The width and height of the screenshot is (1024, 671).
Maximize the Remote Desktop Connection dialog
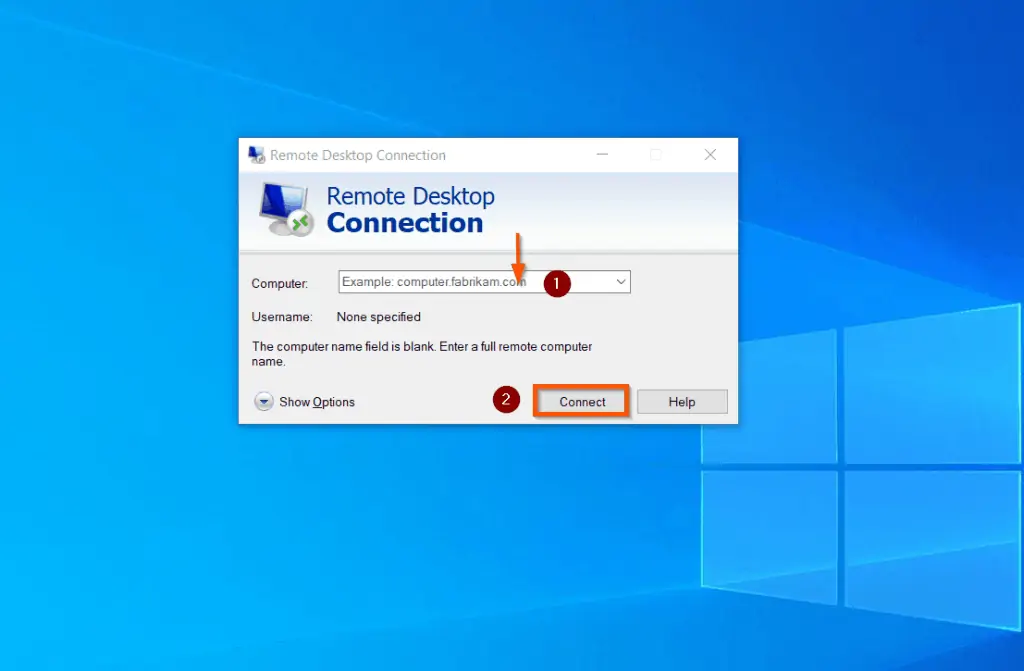tap(656, 155)
